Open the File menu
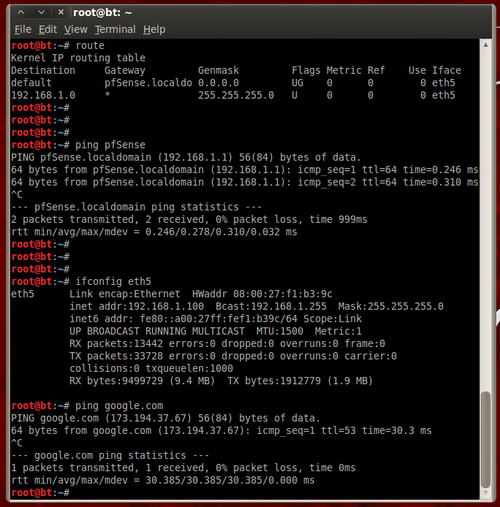 (23, 29)
